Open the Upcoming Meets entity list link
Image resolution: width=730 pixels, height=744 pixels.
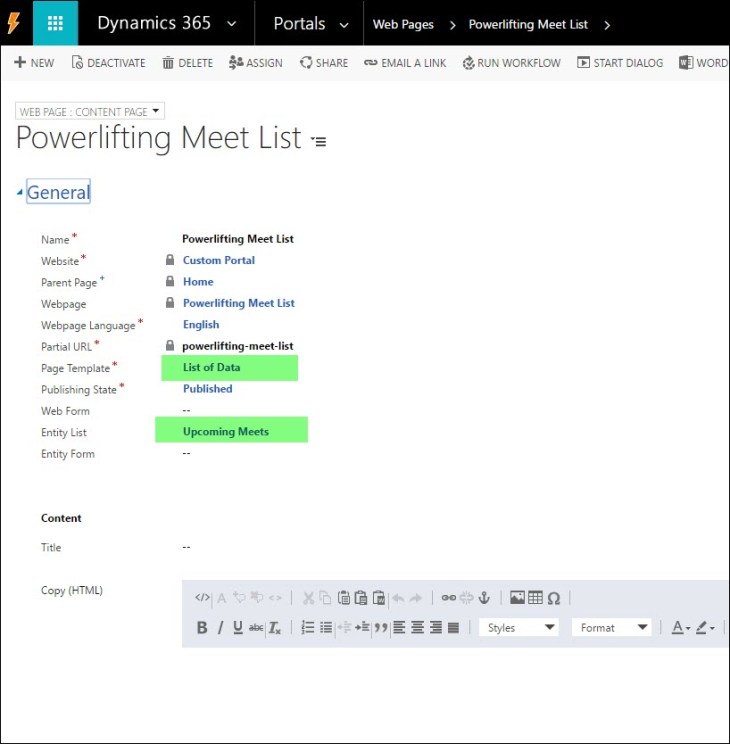225,431
